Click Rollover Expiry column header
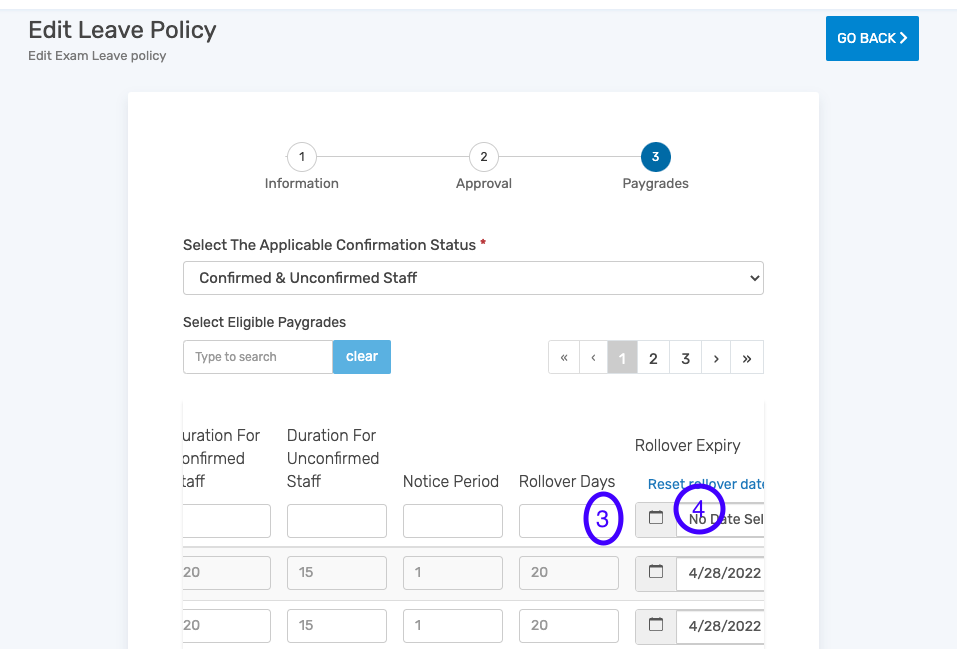 (x=688, y=446)
